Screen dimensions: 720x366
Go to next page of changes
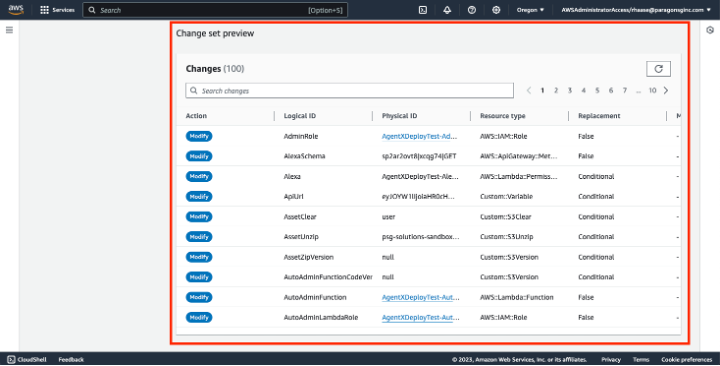666,90
